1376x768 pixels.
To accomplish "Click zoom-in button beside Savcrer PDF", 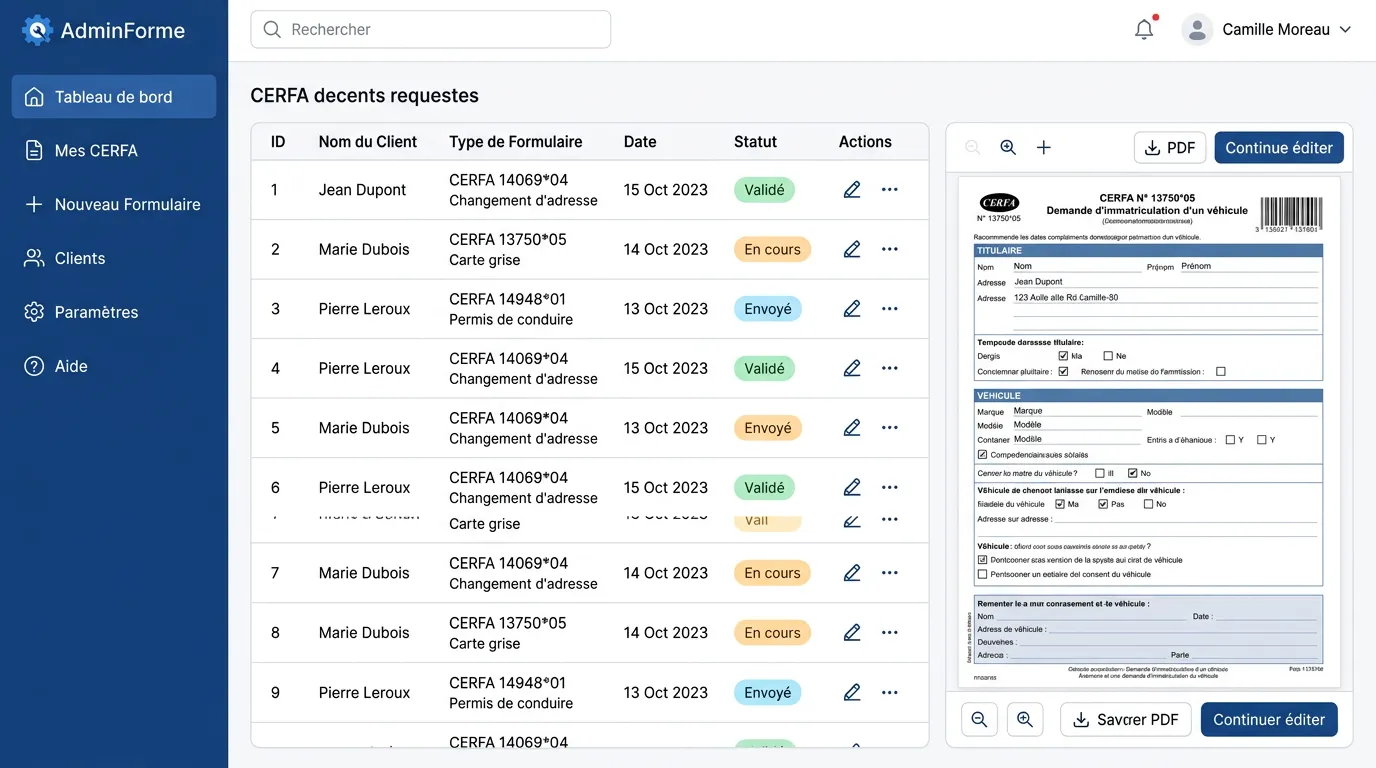I will point(1025,720).
